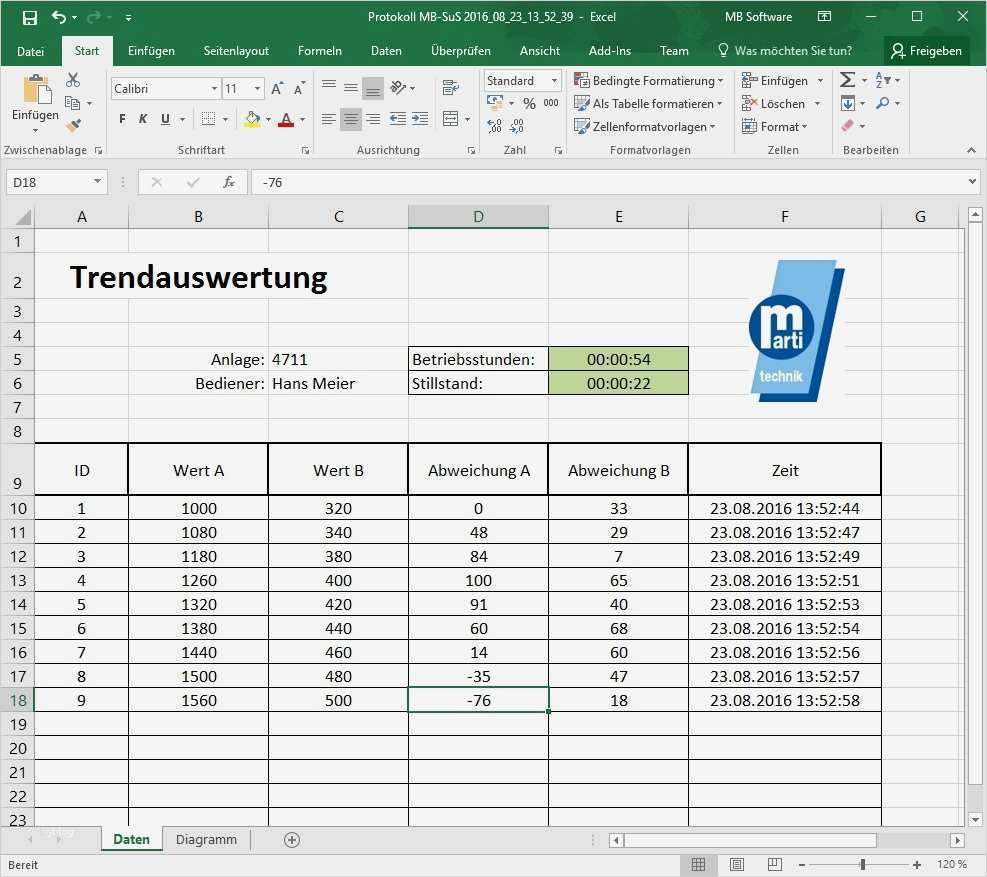Open the Standard number format dropdown

pos(522,80)
